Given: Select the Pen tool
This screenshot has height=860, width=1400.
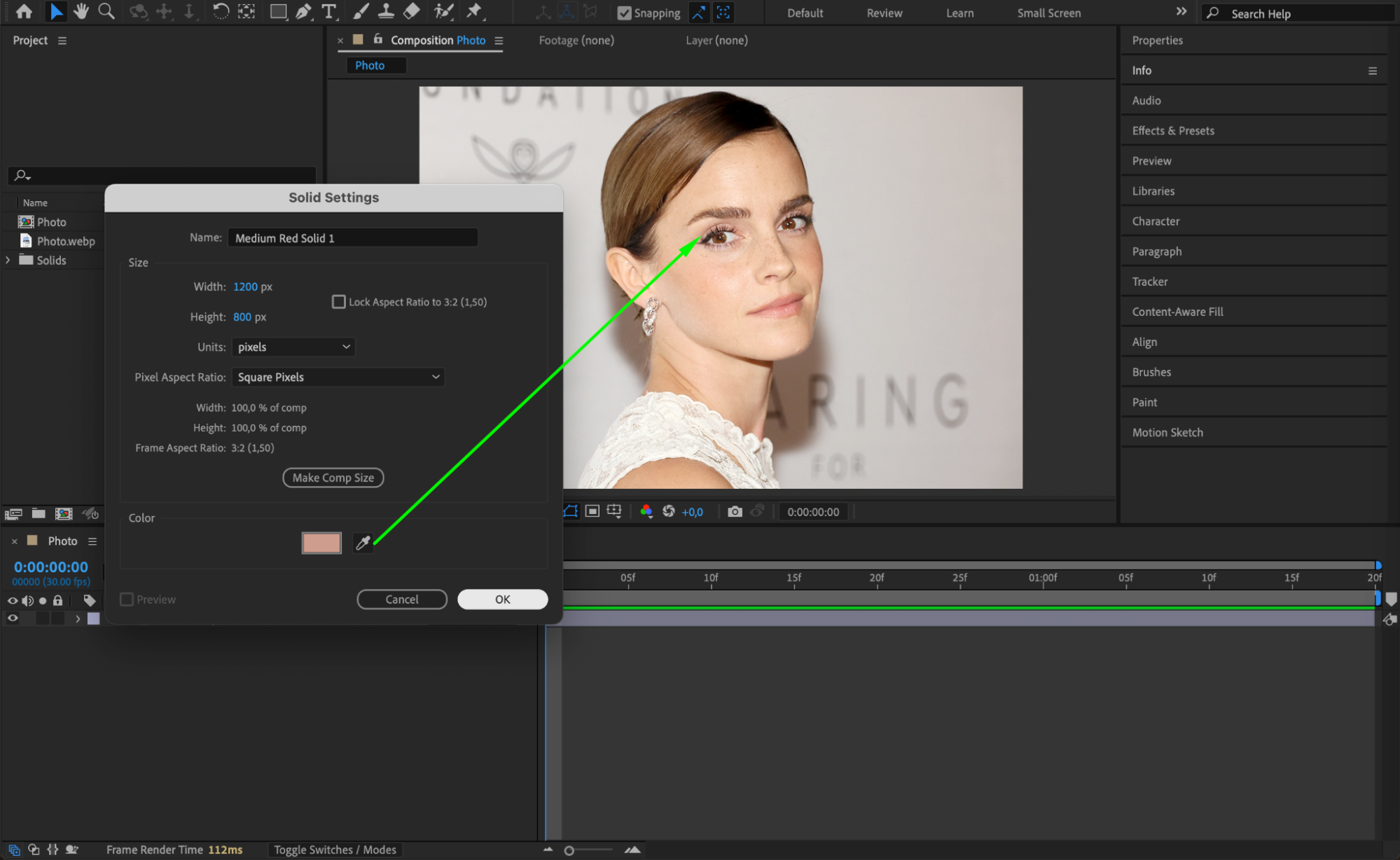Looking at the screenshot, I should (x=303, y=11).
